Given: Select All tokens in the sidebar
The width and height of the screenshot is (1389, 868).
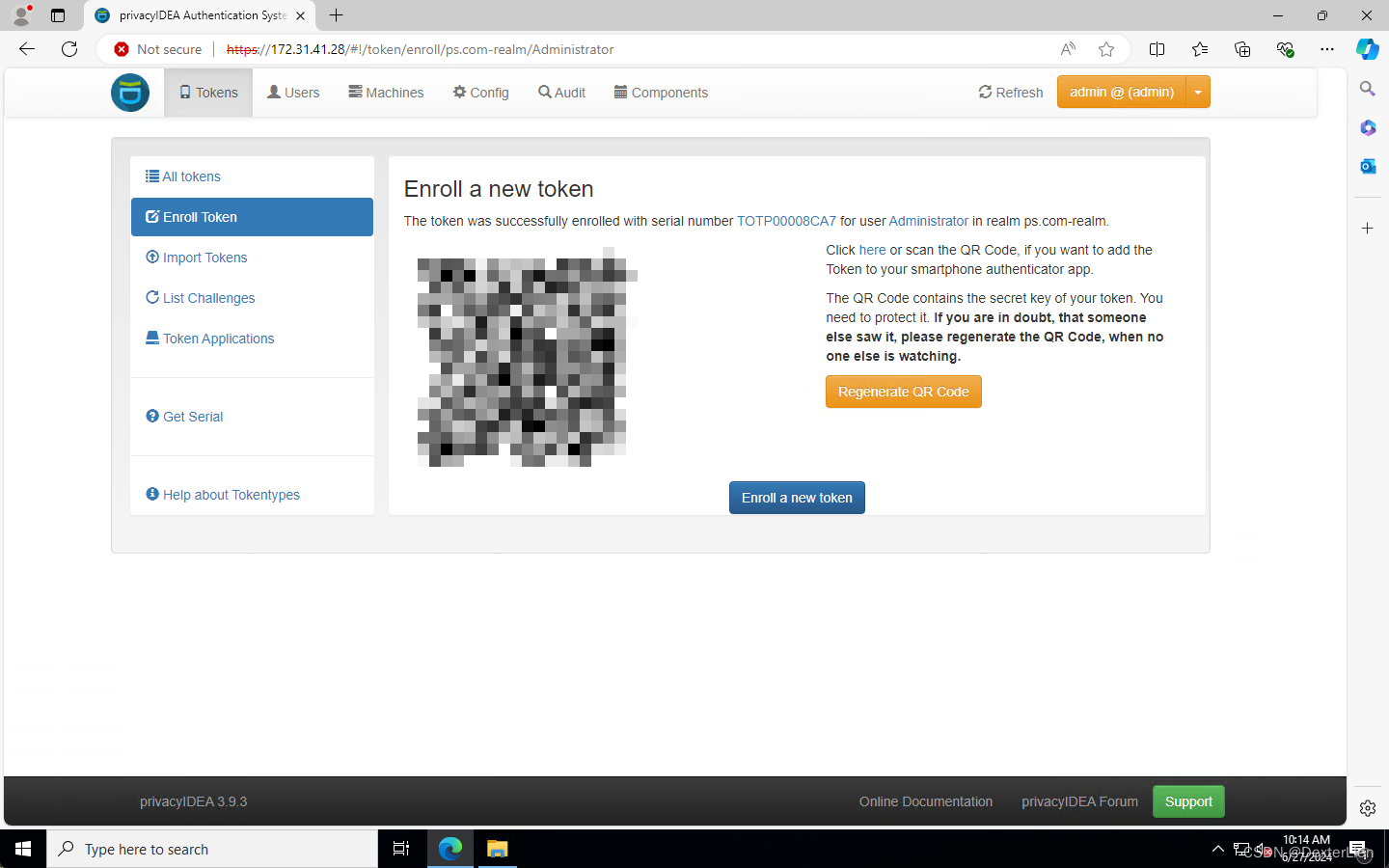Looking at the screenshot, I should click(x=252, y=176).
